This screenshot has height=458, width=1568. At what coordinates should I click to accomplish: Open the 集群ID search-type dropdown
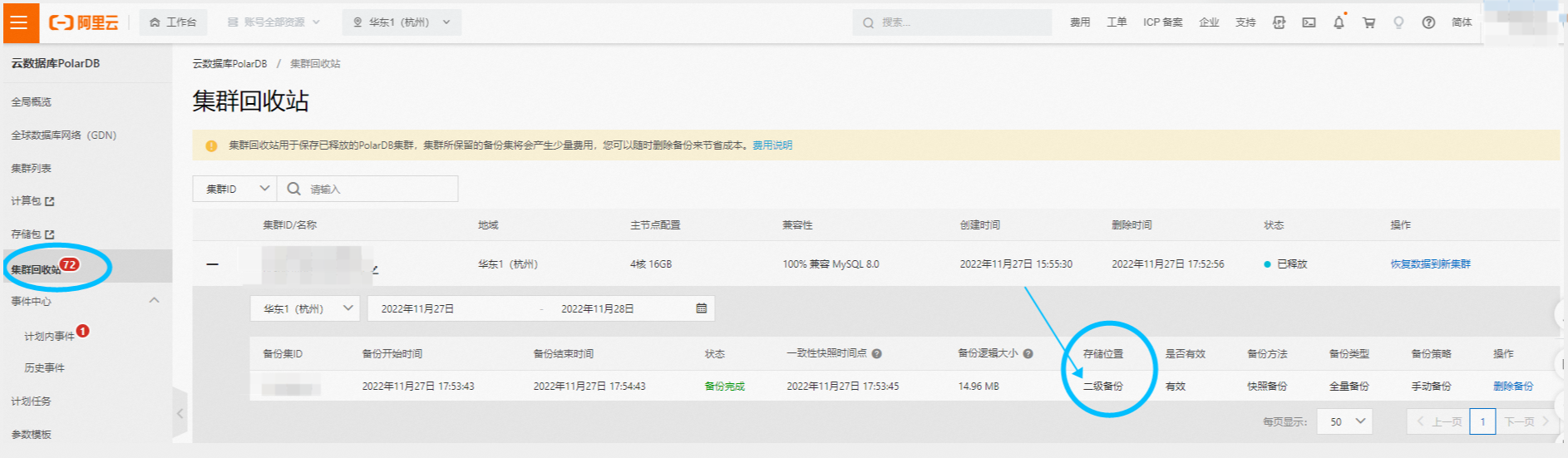(234, 189)
